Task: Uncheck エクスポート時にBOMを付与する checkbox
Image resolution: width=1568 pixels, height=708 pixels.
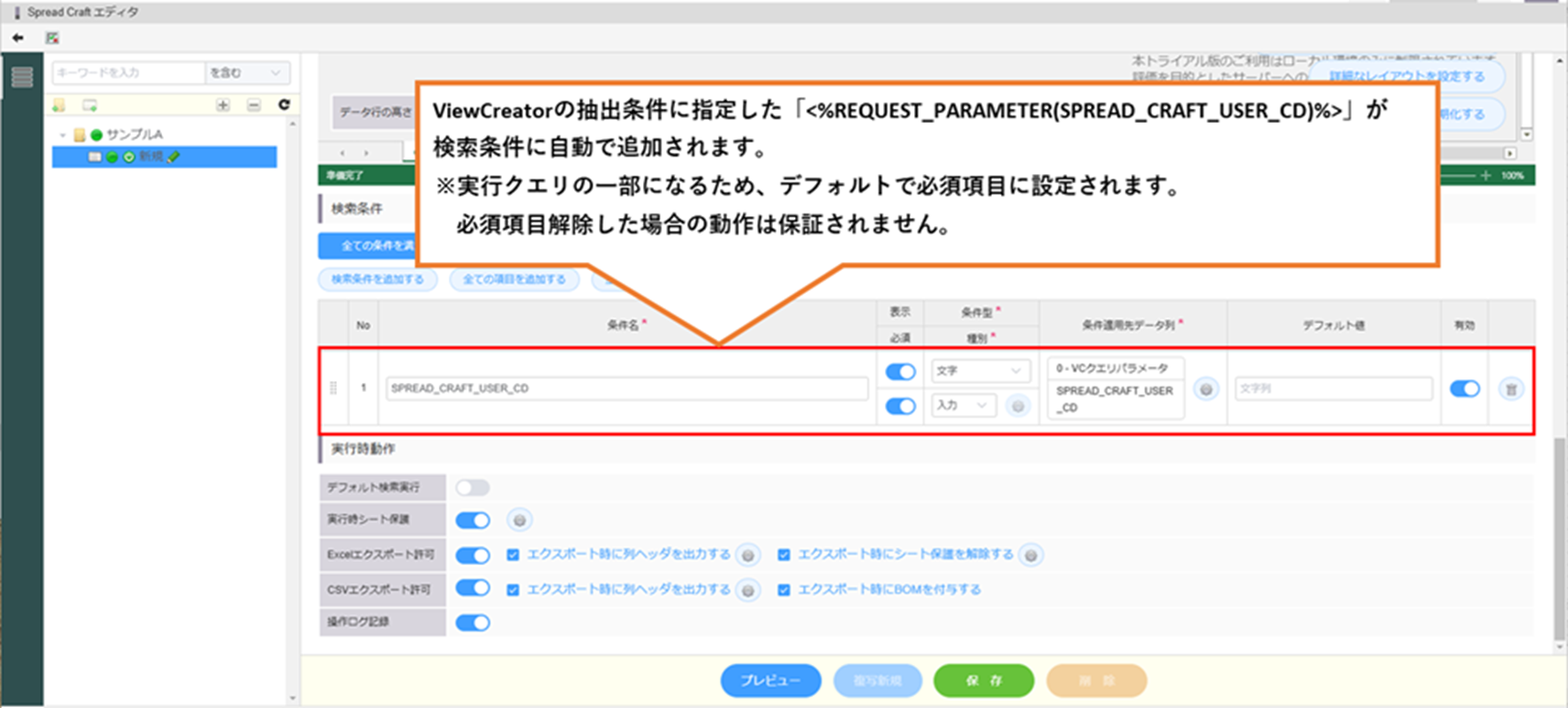Action: (784, 590)
